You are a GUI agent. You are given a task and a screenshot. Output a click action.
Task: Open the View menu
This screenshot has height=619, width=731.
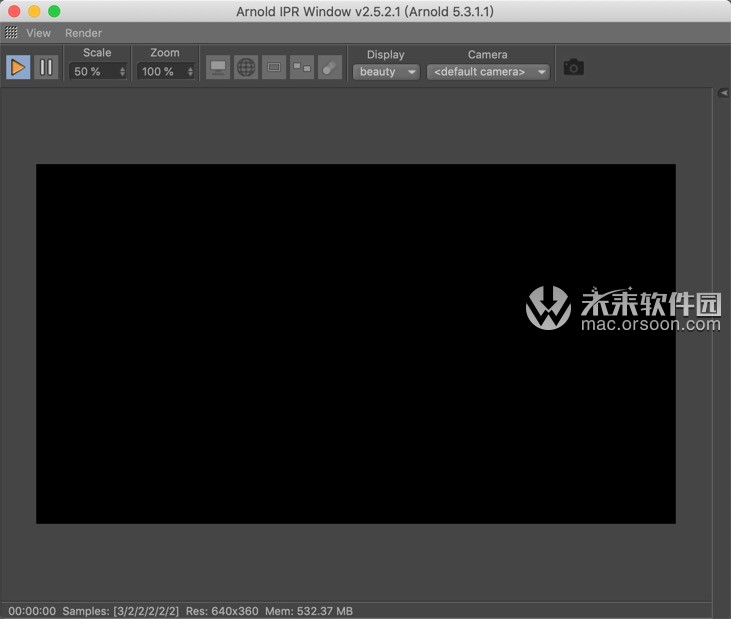(38, 33)
